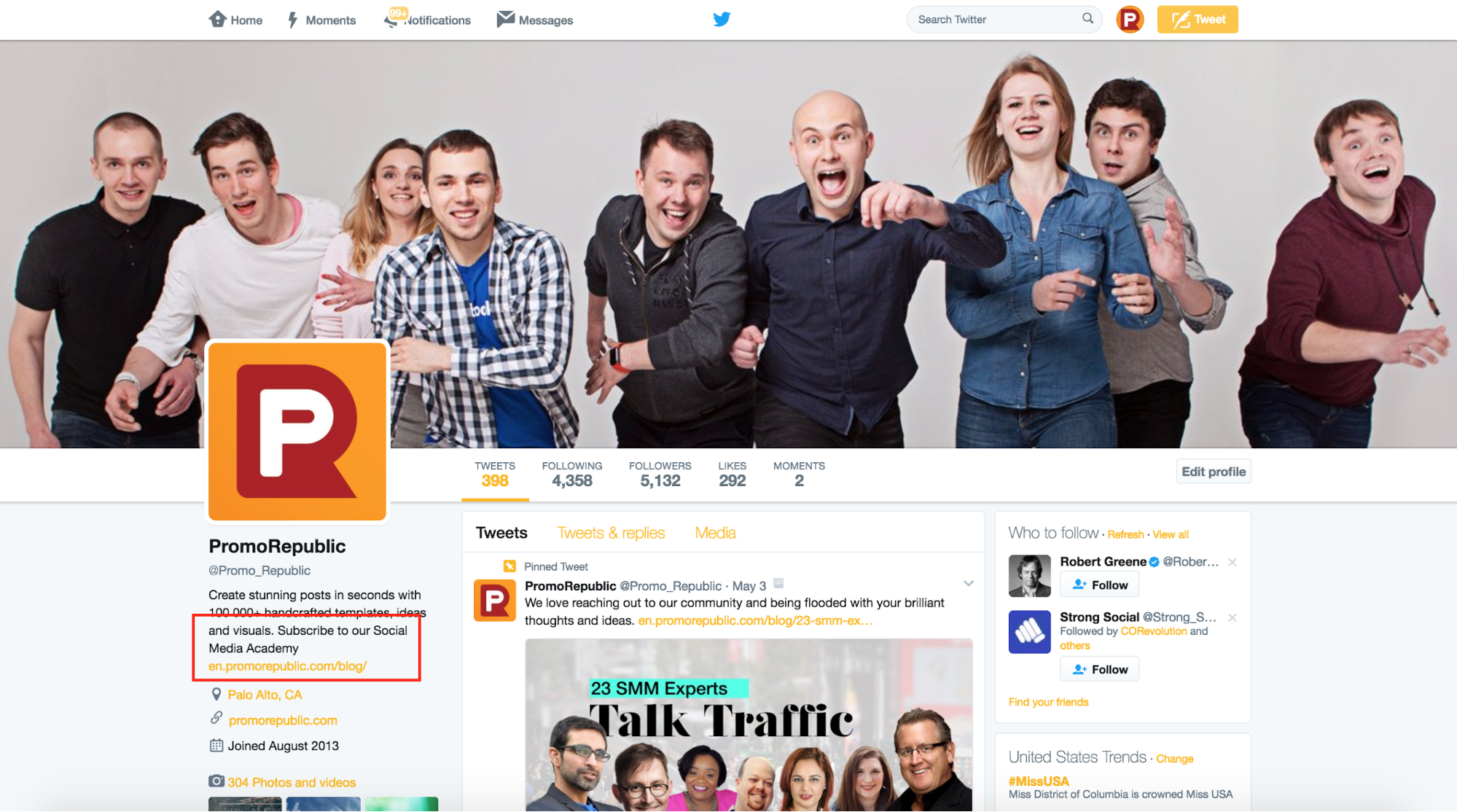Click the profile header cover photo
1457x812 pixels.
click(x=728, y=244)
